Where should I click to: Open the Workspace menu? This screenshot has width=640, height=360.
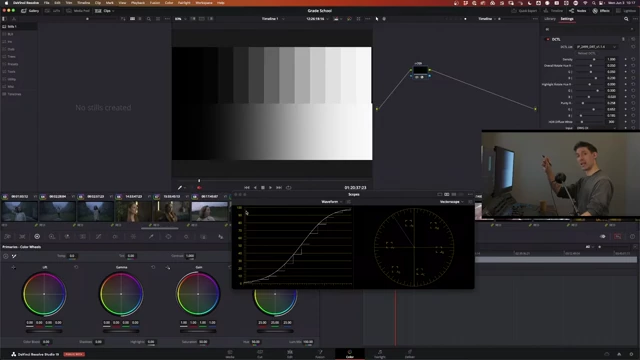[204, 3]
